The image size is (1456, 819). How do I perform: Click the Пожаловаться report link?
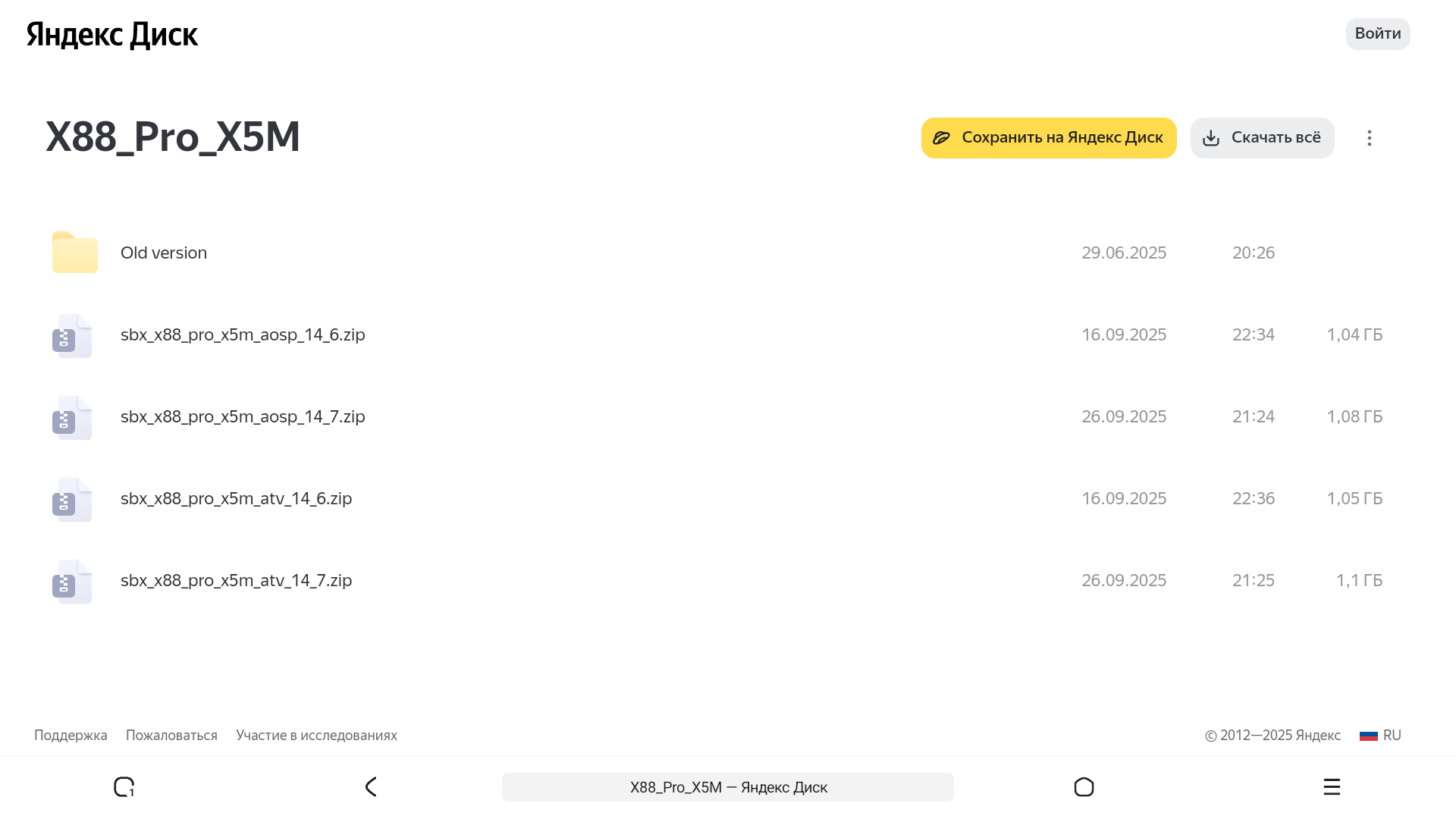171,735
